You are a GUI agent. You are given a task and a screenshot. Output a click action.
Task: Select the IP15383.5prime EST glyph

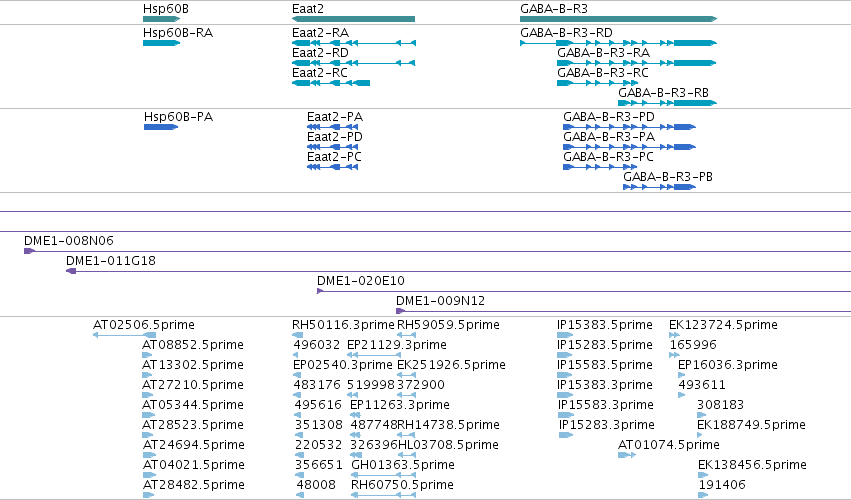coord(565,335)
